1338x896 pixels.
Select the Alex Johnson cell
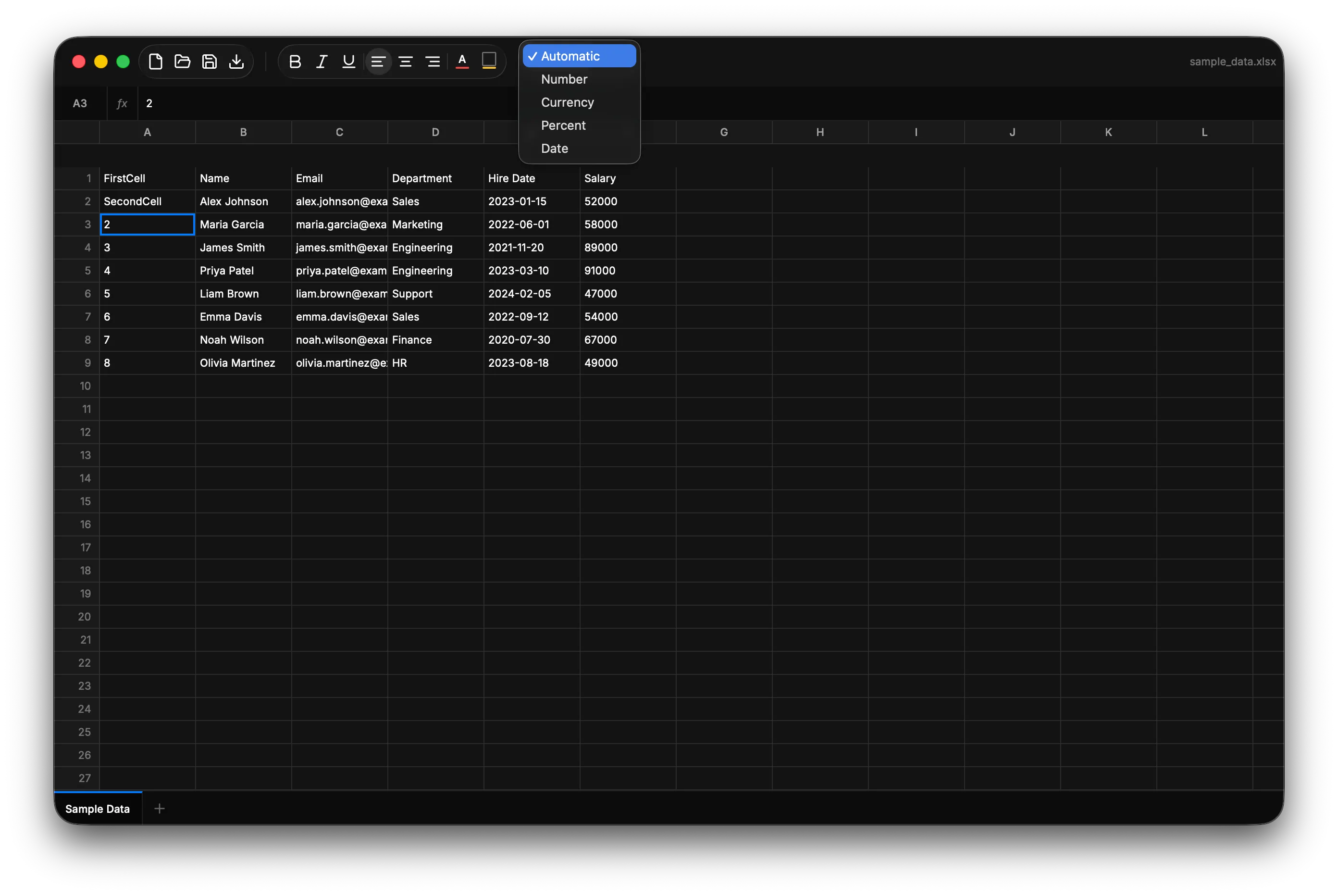tap(243, 201)
